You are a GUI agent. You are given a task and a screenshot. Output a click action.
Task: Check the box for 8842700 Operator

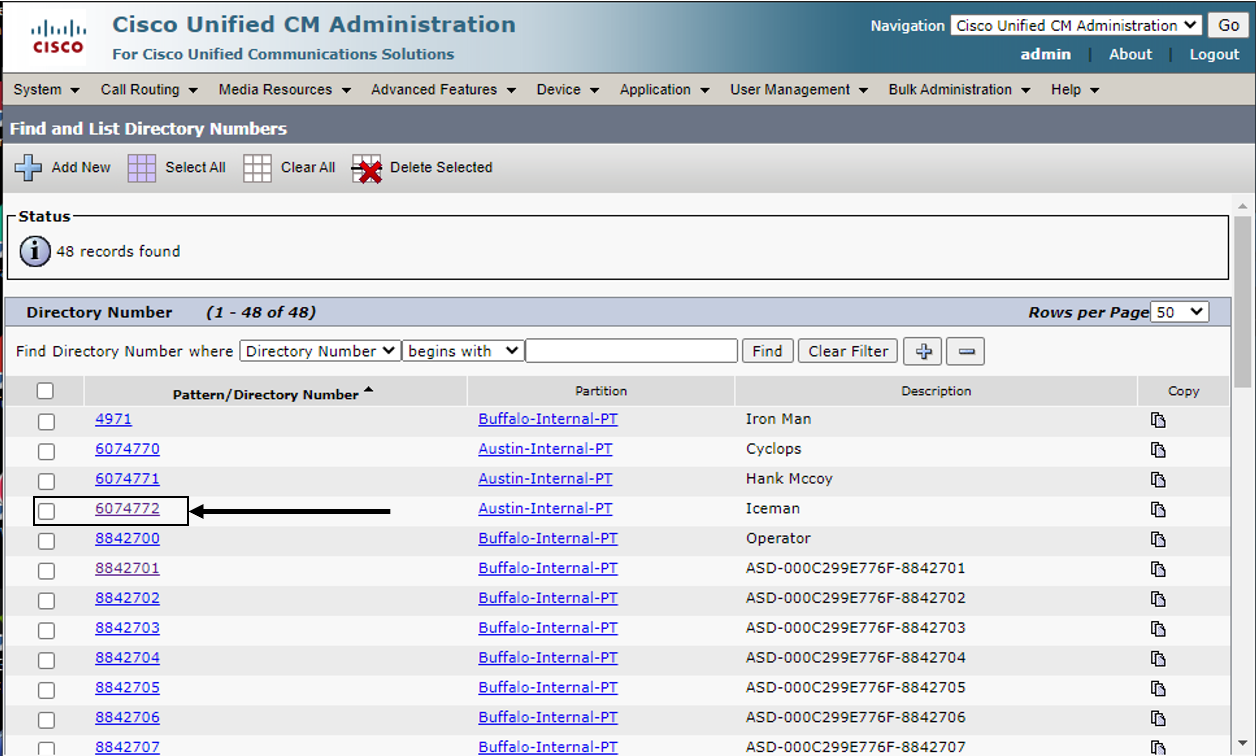pos(46,541)
